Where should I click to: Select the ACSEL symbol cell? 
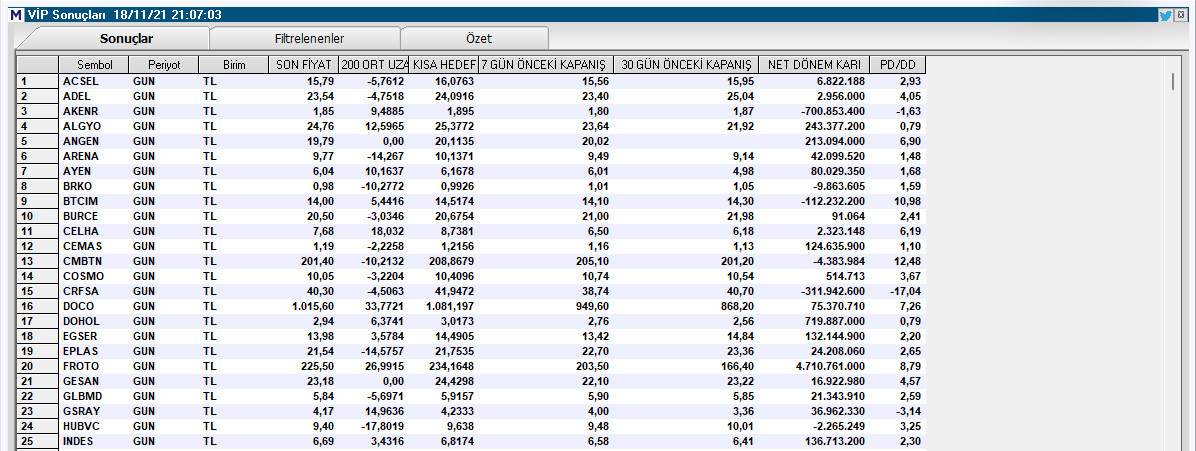[x=81, y=81]
